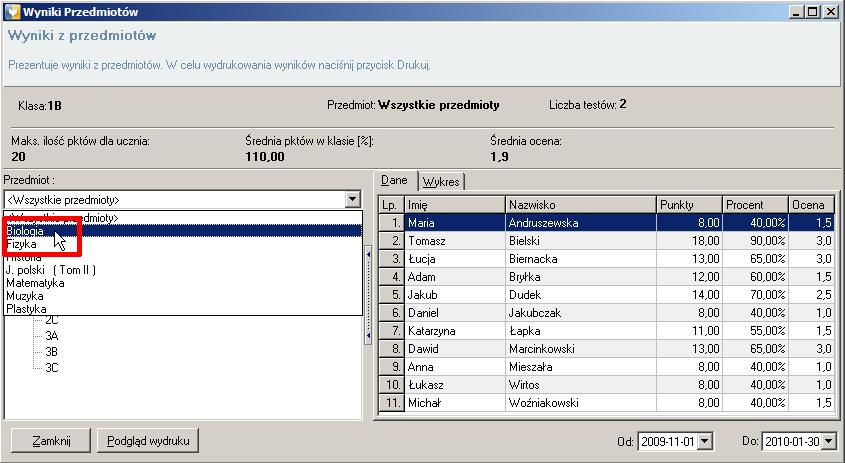Close the Wyniki Przedmiotów window
The height and width of the screenshot is (463, 845).
point(831,11)
